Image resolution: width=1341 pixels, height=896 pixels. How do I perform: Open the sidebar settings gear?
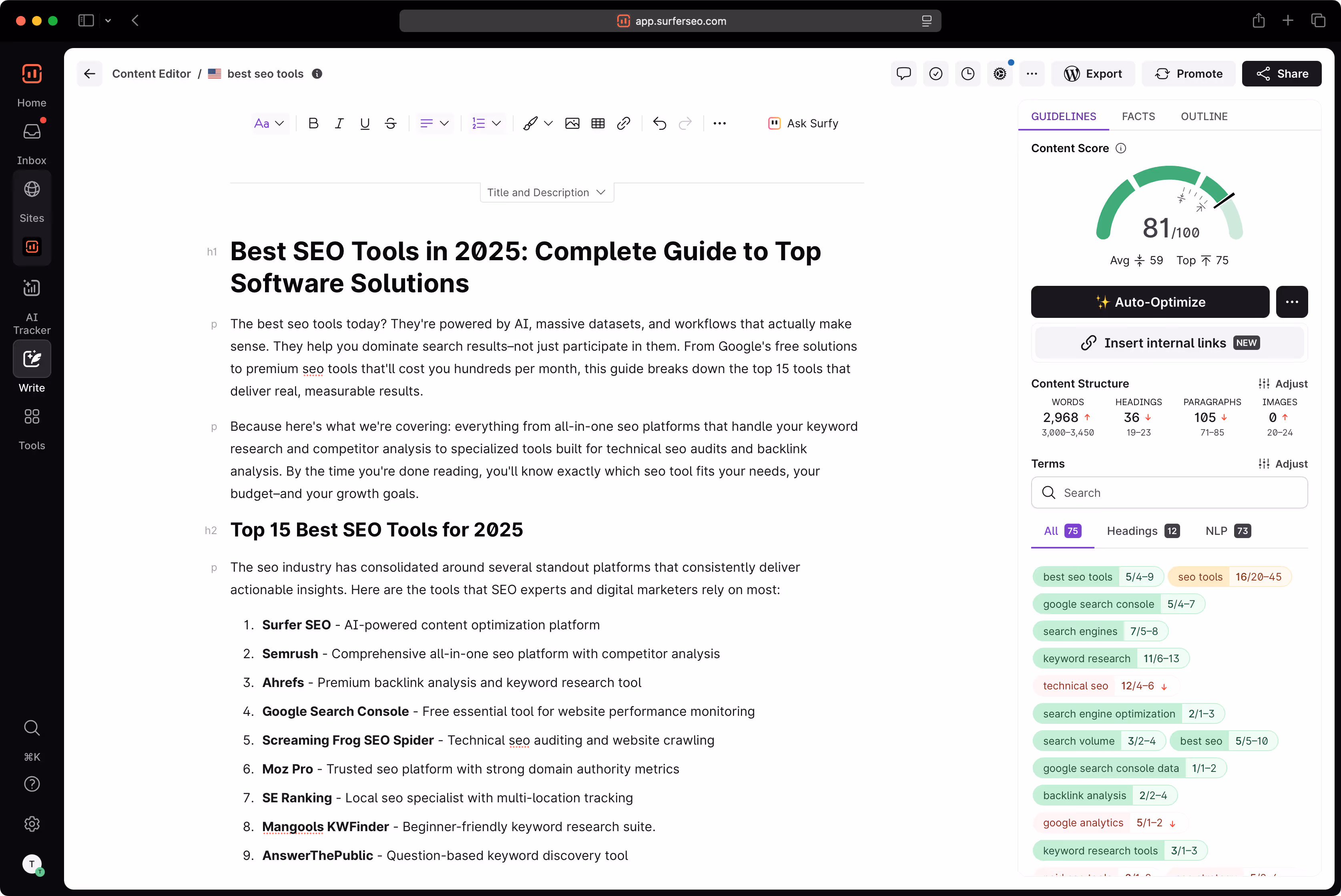[32, 824]
